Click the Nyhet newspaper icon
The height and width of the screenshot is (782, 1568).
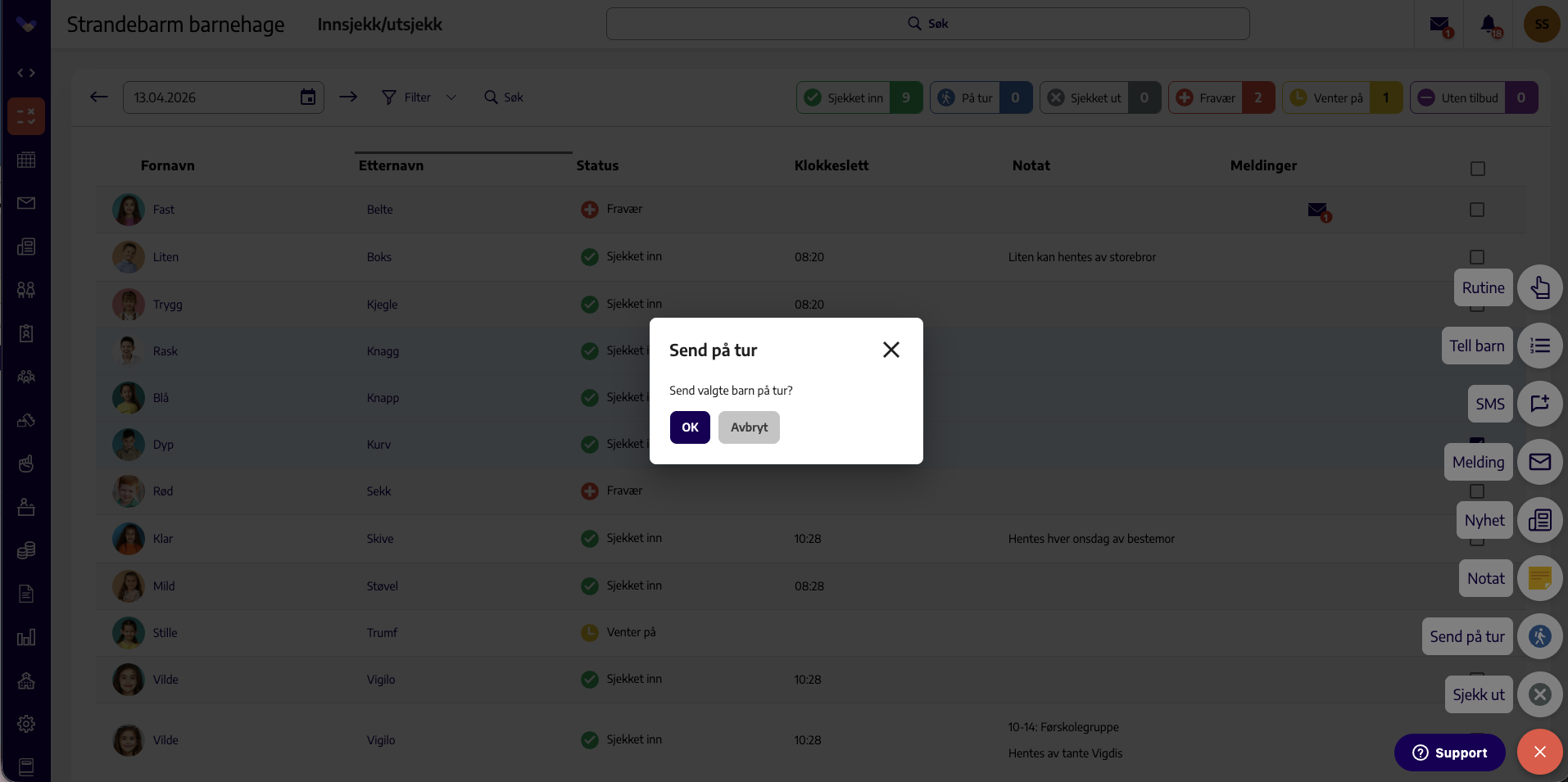[1539, 520]
